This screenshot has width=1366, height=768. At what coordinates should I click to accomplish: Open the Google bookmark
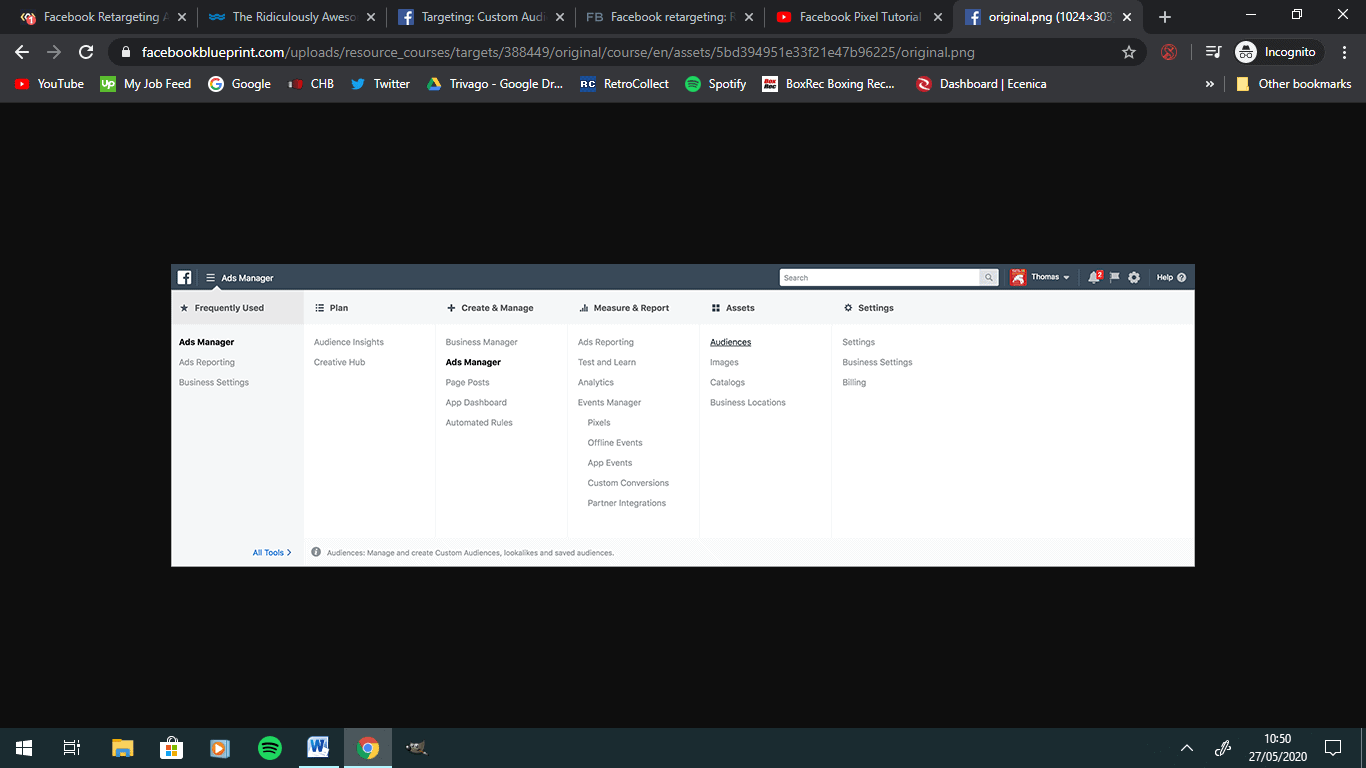click(x=239, y=84)
